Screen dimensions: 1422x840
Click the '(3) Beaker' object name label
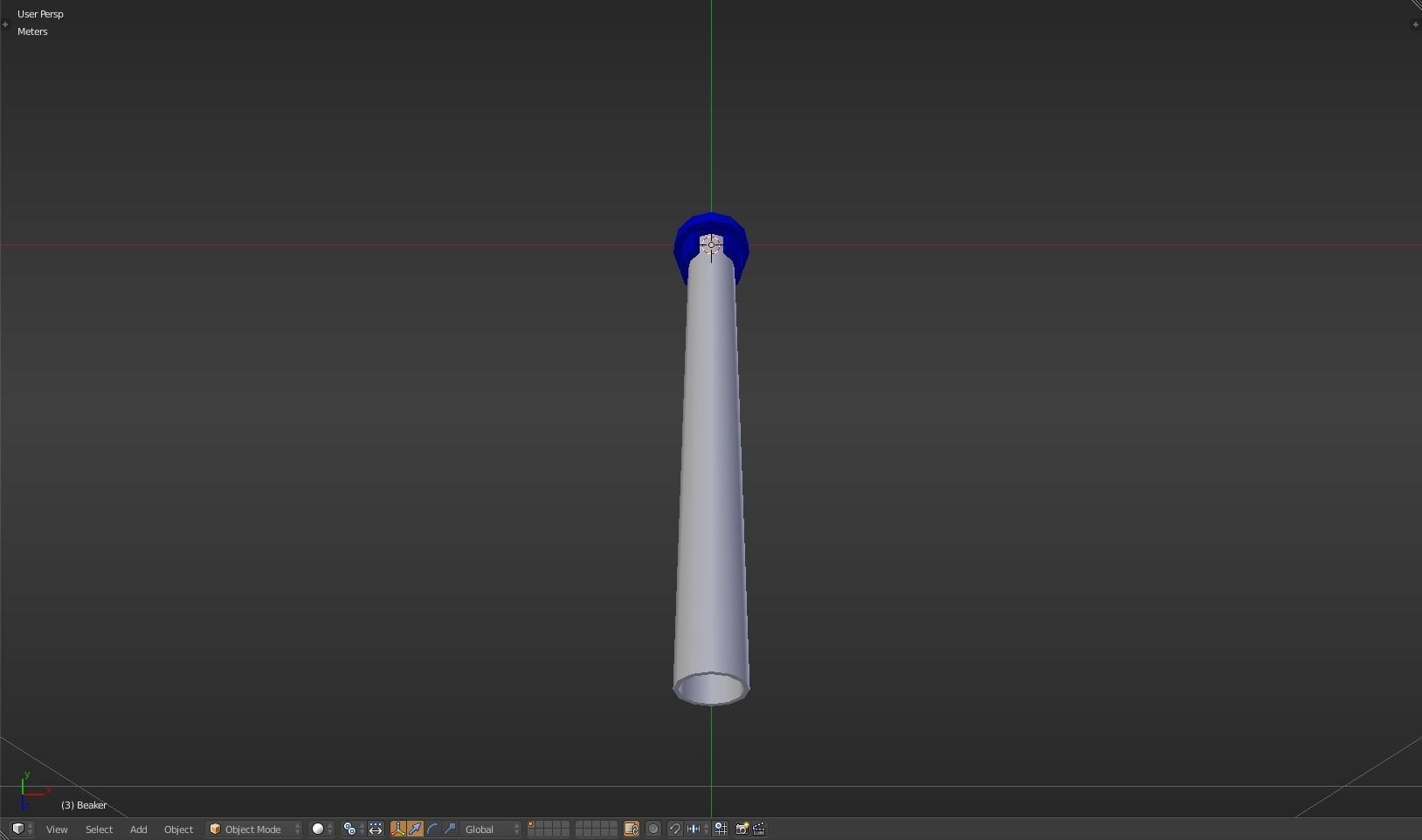tap(84, 805)
